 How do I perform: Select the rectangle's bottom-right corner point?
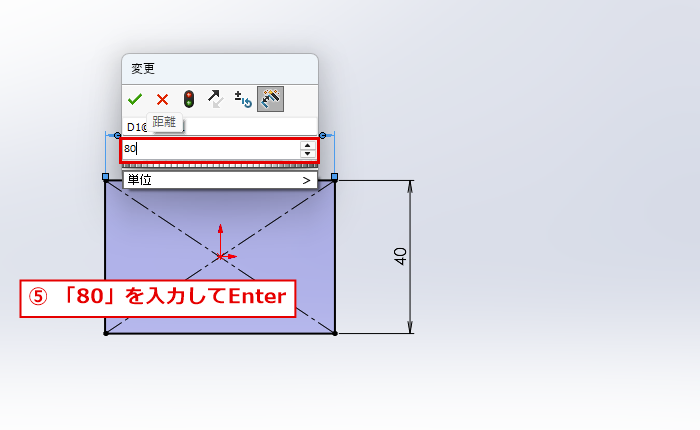(x=335, y=333)
